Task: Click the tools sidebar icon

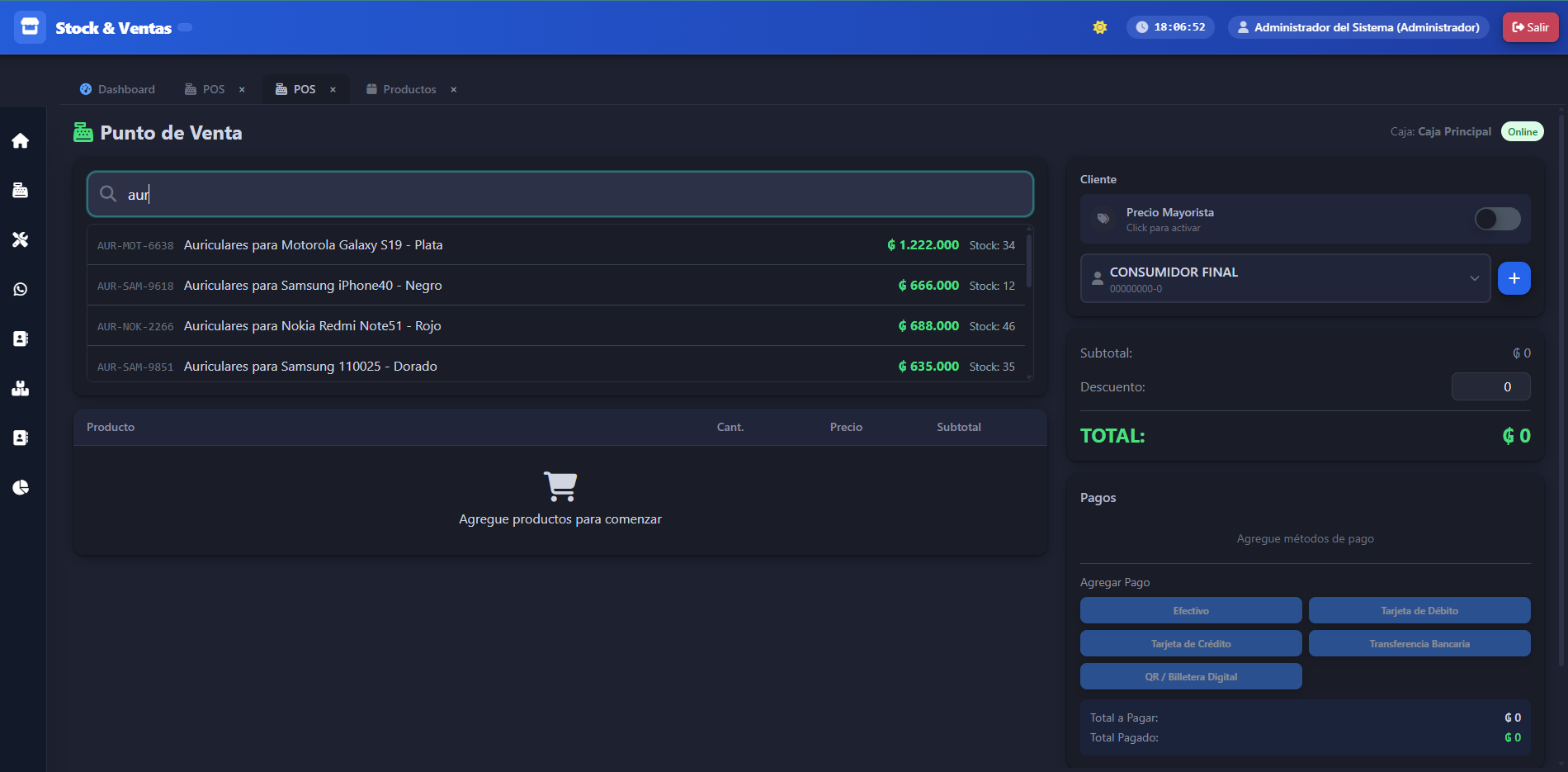Action: click(x=21, y=239)
